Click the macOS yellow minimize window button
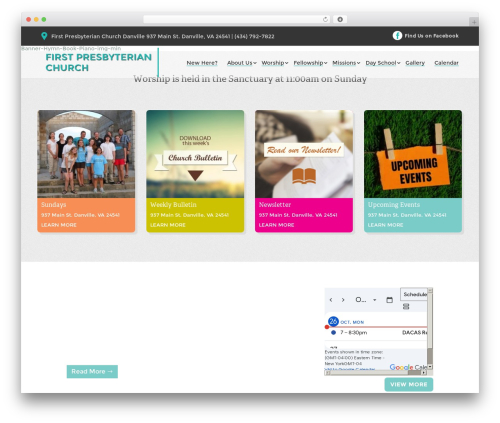500x423 pixels. (36, 19)
